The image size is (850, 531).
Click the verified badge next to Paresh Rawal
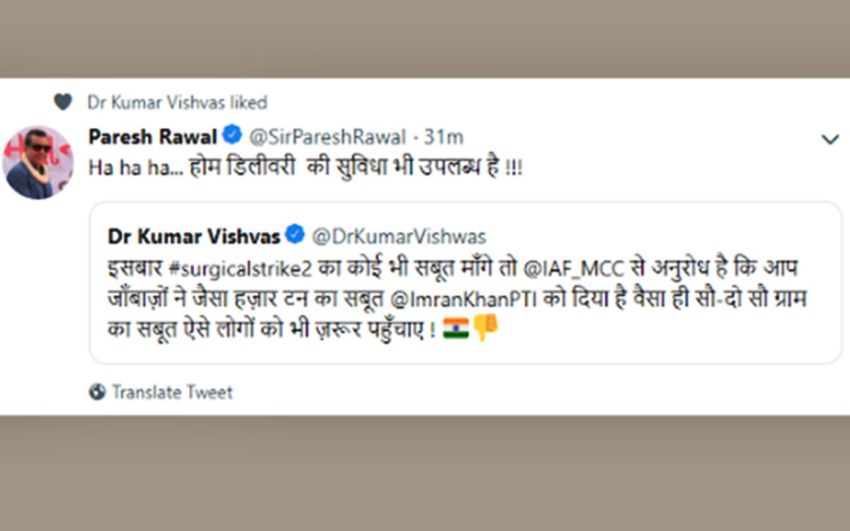229,137
